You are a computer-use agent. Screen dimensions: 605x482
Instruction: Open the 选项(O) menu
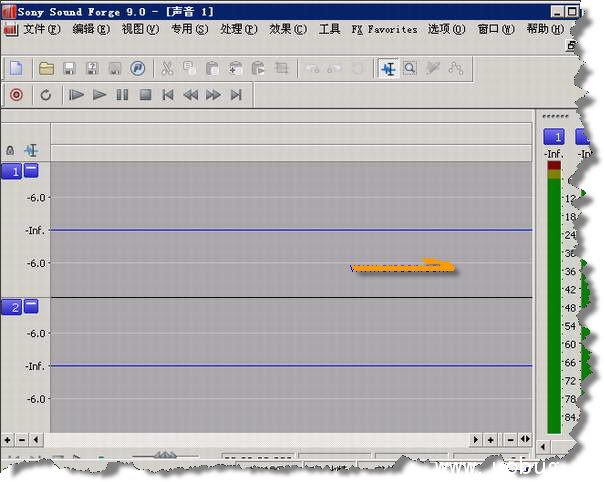click(446, 29)
